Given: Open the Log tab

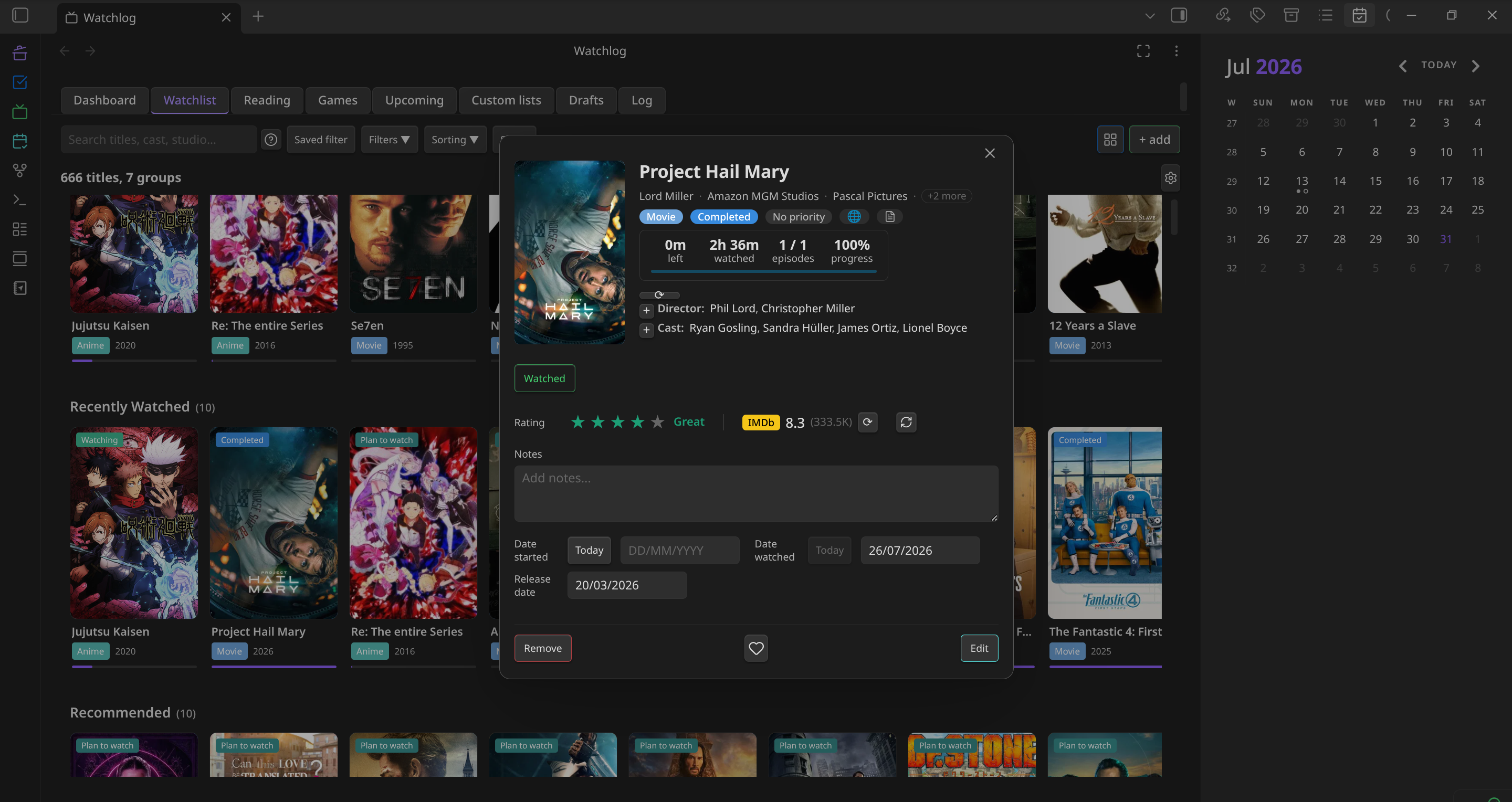Looking at the screenshot, I should [x=642, y=100].
